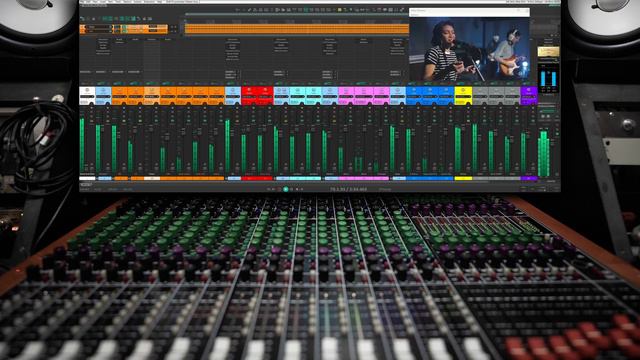Select the light blue track header left of the red tracks
This screenshot has height=360, width=640.
pyautogui.click(x=233, y=96)
